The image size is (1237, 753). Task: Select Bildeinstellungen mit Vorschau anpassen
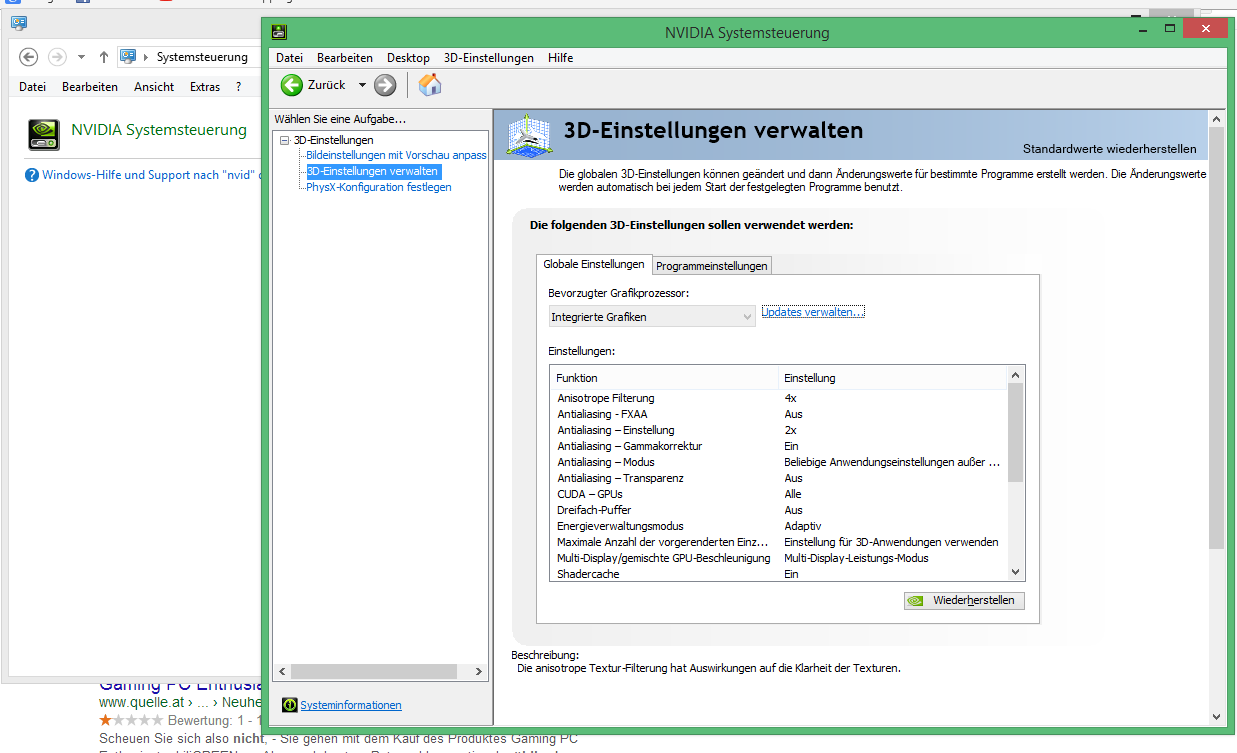[x=396, y=155]
